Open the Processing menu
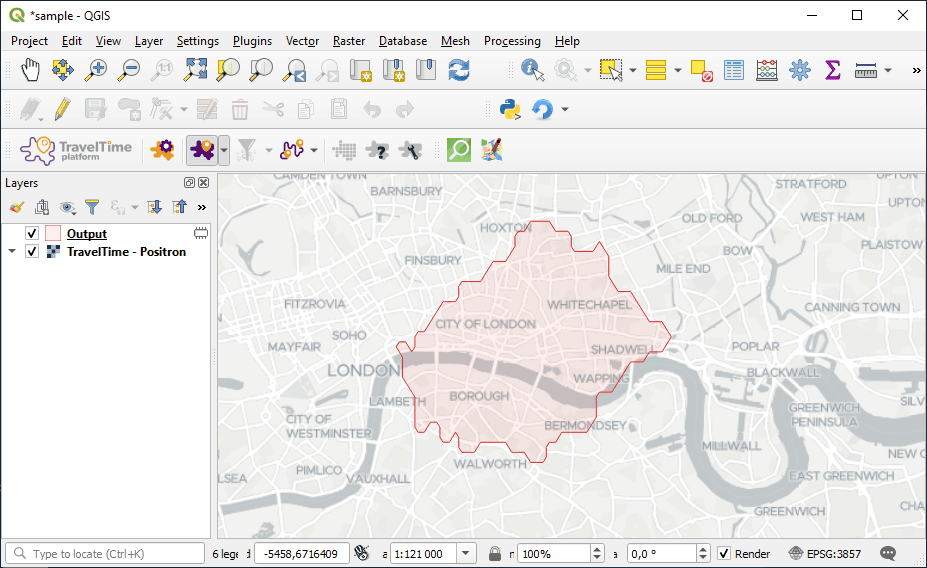The image size is (927, 568). [x=512, y=41]
